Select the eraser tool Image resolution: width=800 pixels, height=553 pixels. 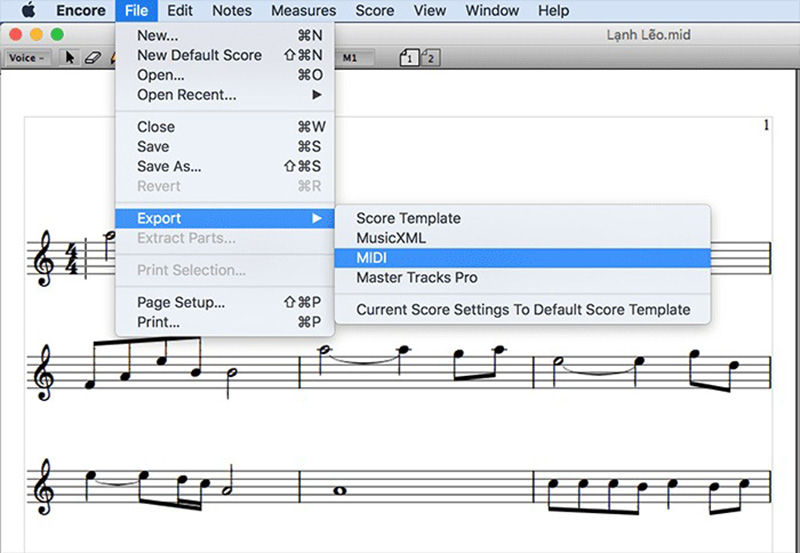(x=92, y=58)
